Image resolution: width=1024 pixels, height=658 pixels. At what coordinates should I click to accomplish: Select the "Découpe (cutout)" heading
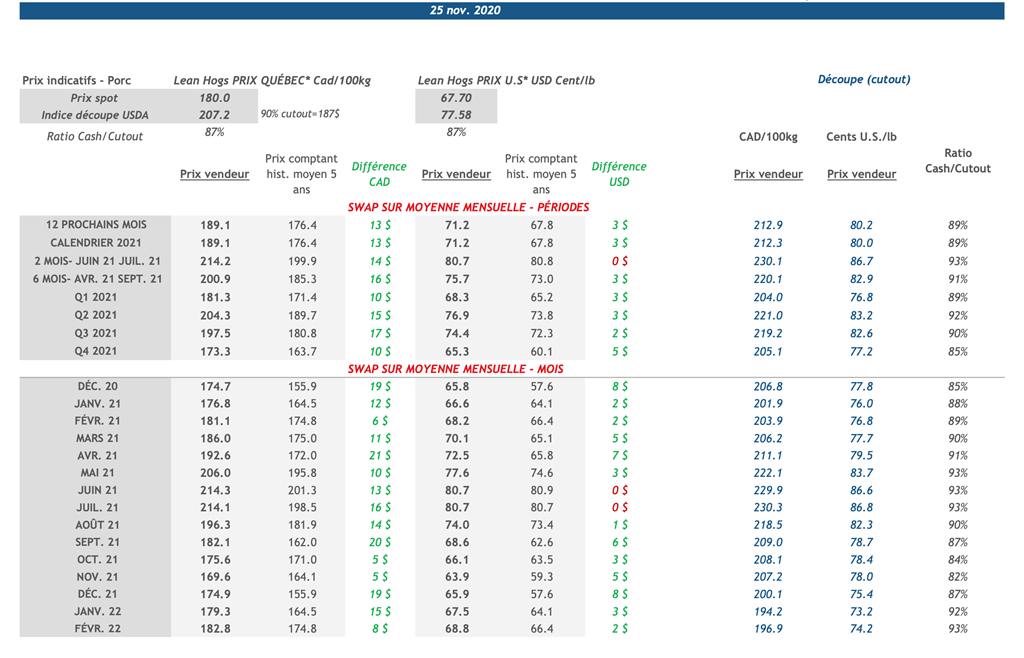pyautogui.click(x=863, y=80)
